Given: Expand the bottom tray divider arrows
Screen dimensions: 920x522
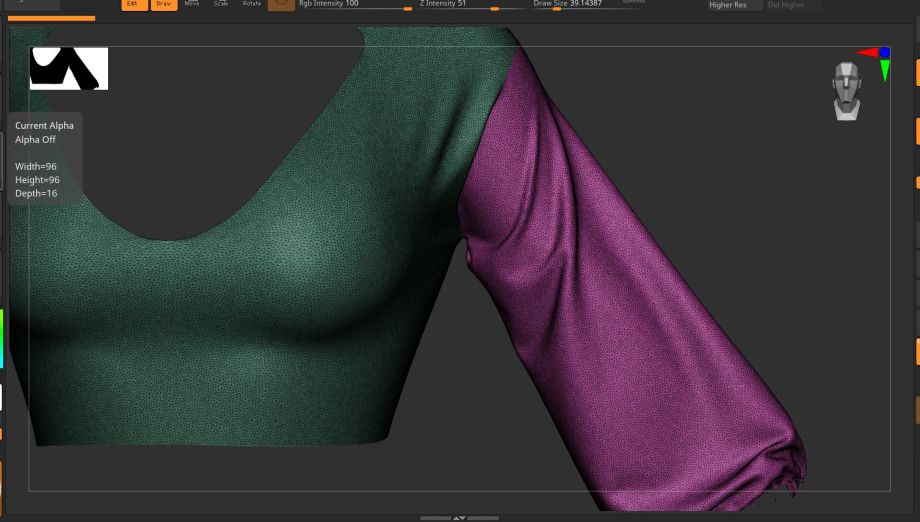Looking at the screenshot, I should pyautogui.click(x=459, y=518).
